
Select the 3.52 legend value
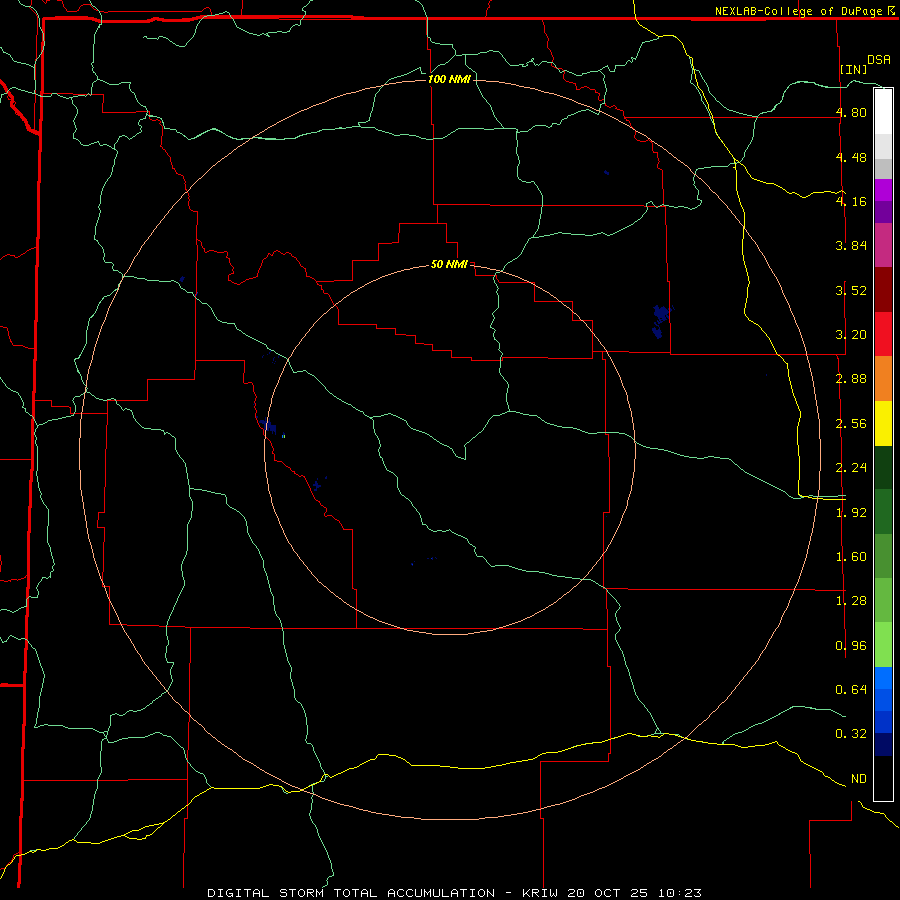851,290
